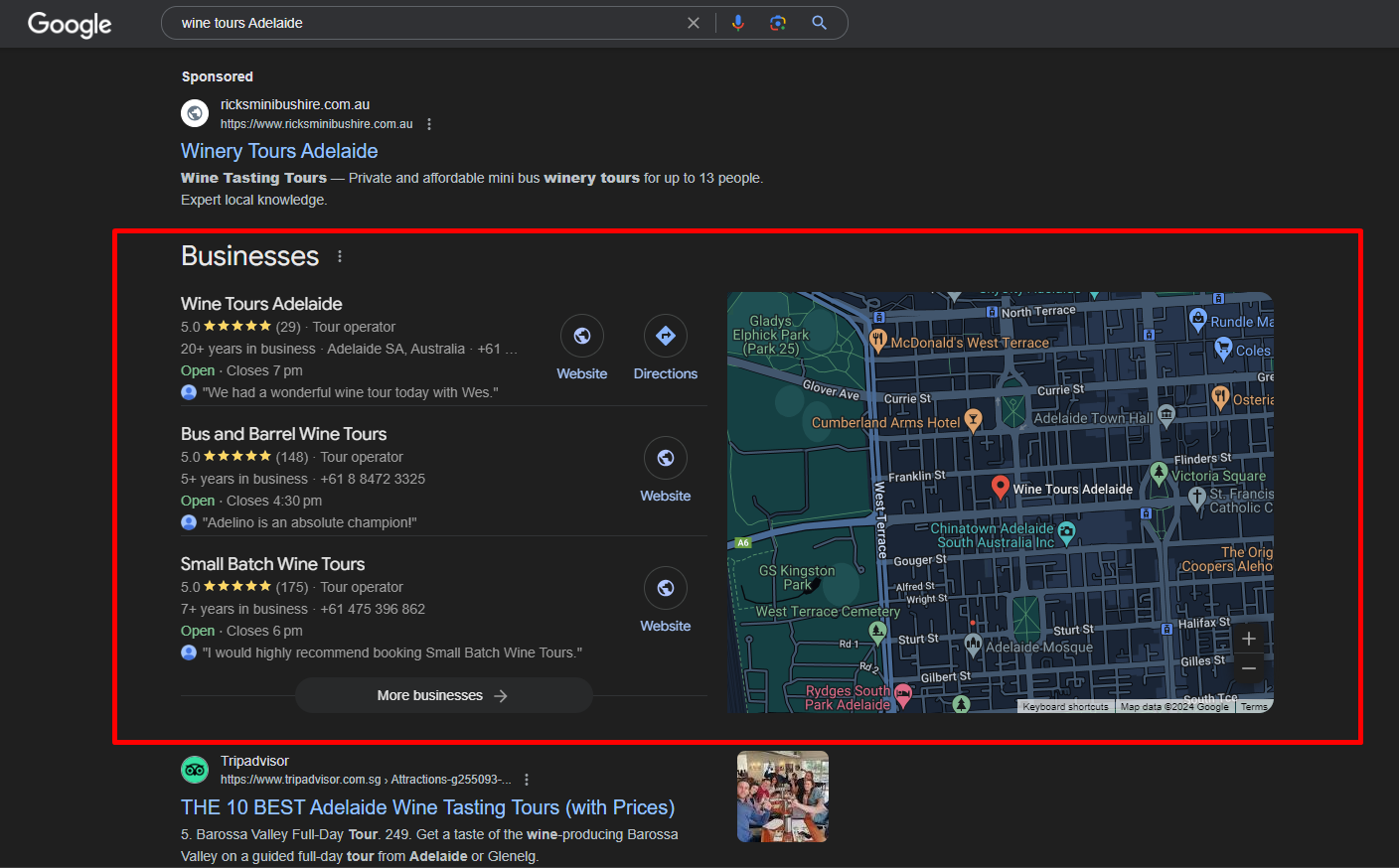This screenshot has width=1399, height=868.
Task: Click the Tripadvisor result thumbnail image
Action: point(782,796)
